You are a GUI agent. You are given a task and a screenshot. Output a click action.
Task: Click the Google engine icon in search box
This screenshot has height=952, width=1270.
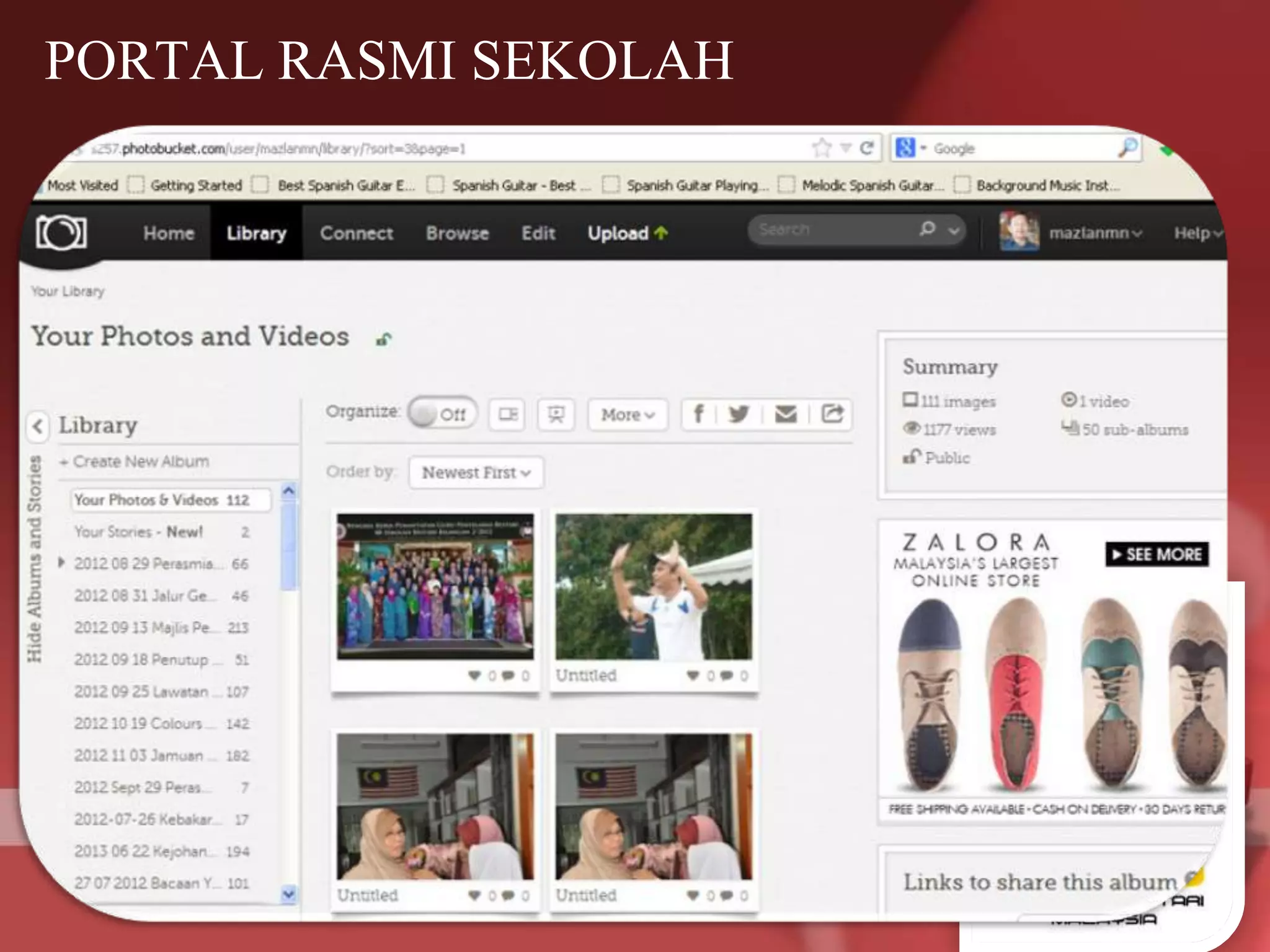pos(905,148)
